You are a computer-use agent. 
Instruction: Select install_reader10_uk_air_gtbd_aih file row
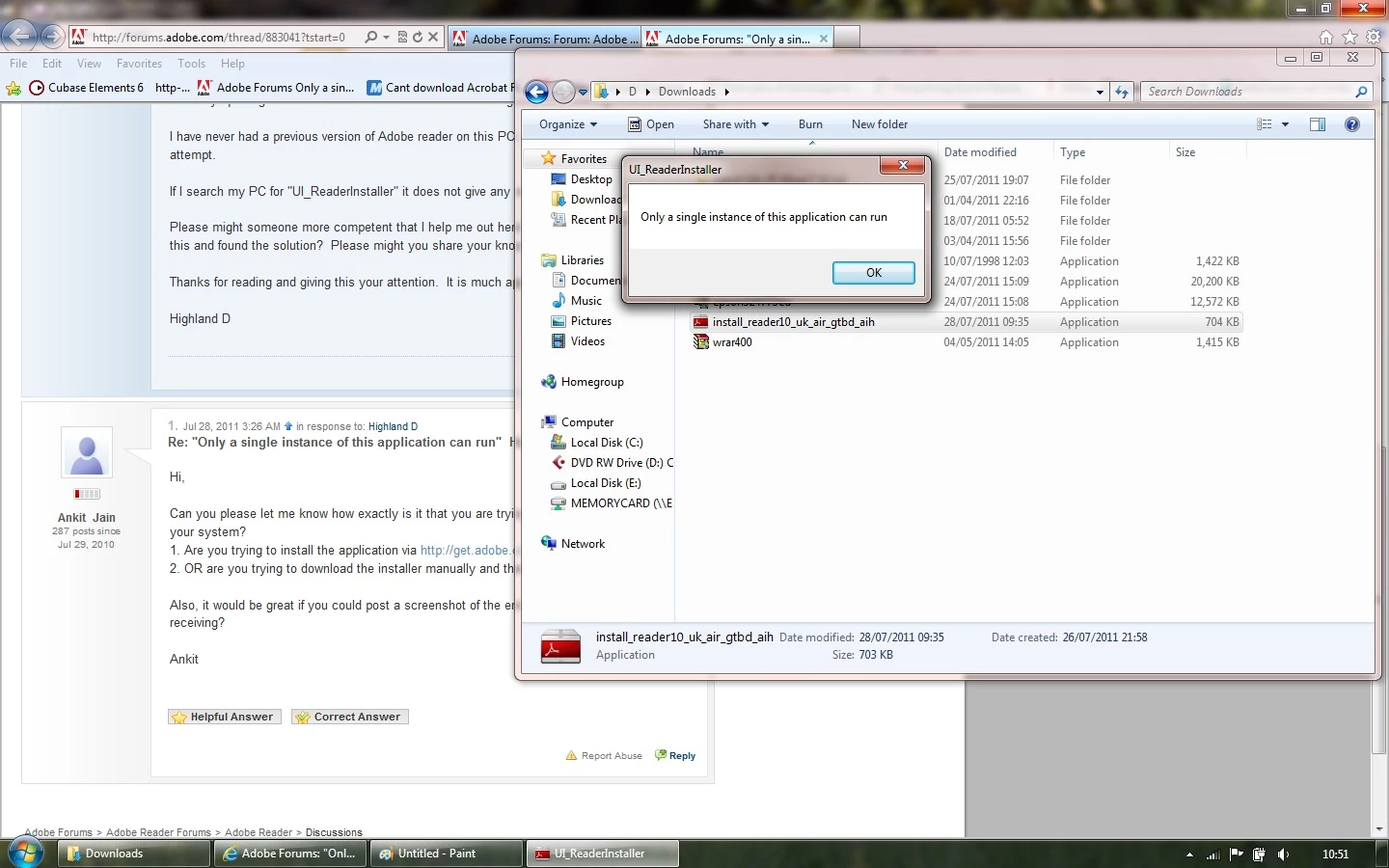tap(967, 322)
